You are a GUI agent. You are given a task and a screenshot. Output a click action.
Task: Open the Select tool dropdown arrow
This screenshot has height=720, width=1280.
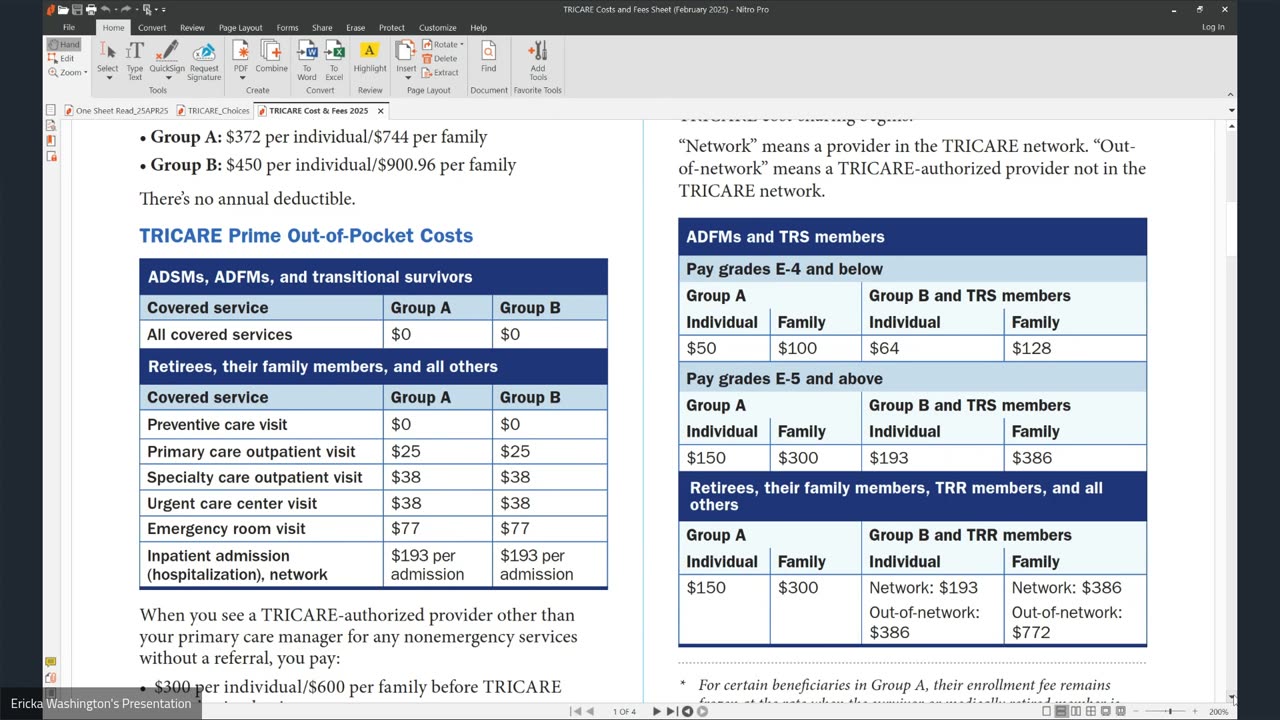point(107,78)
